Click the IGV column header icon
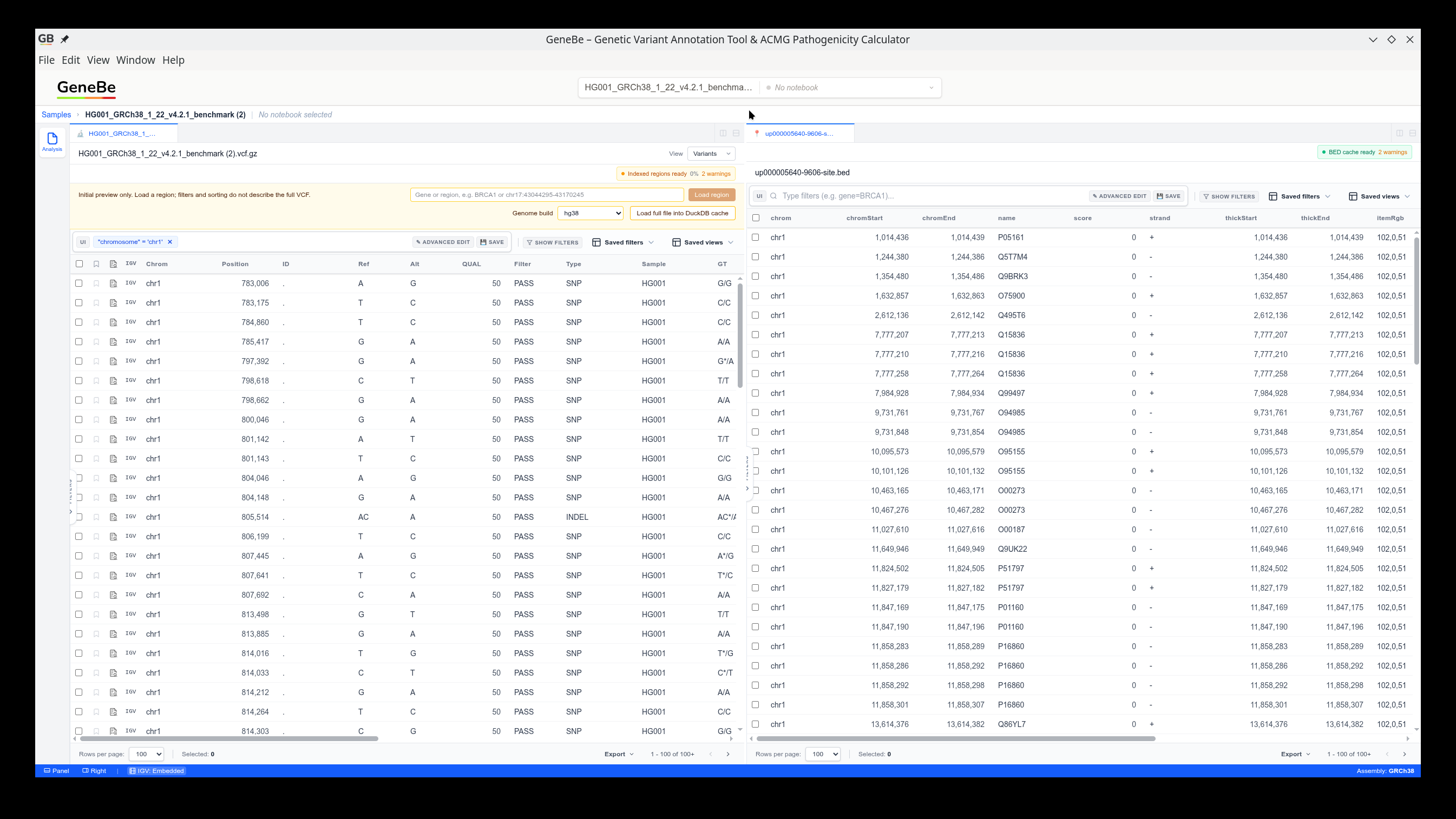 pyautogui.click(x=130, y=263)
